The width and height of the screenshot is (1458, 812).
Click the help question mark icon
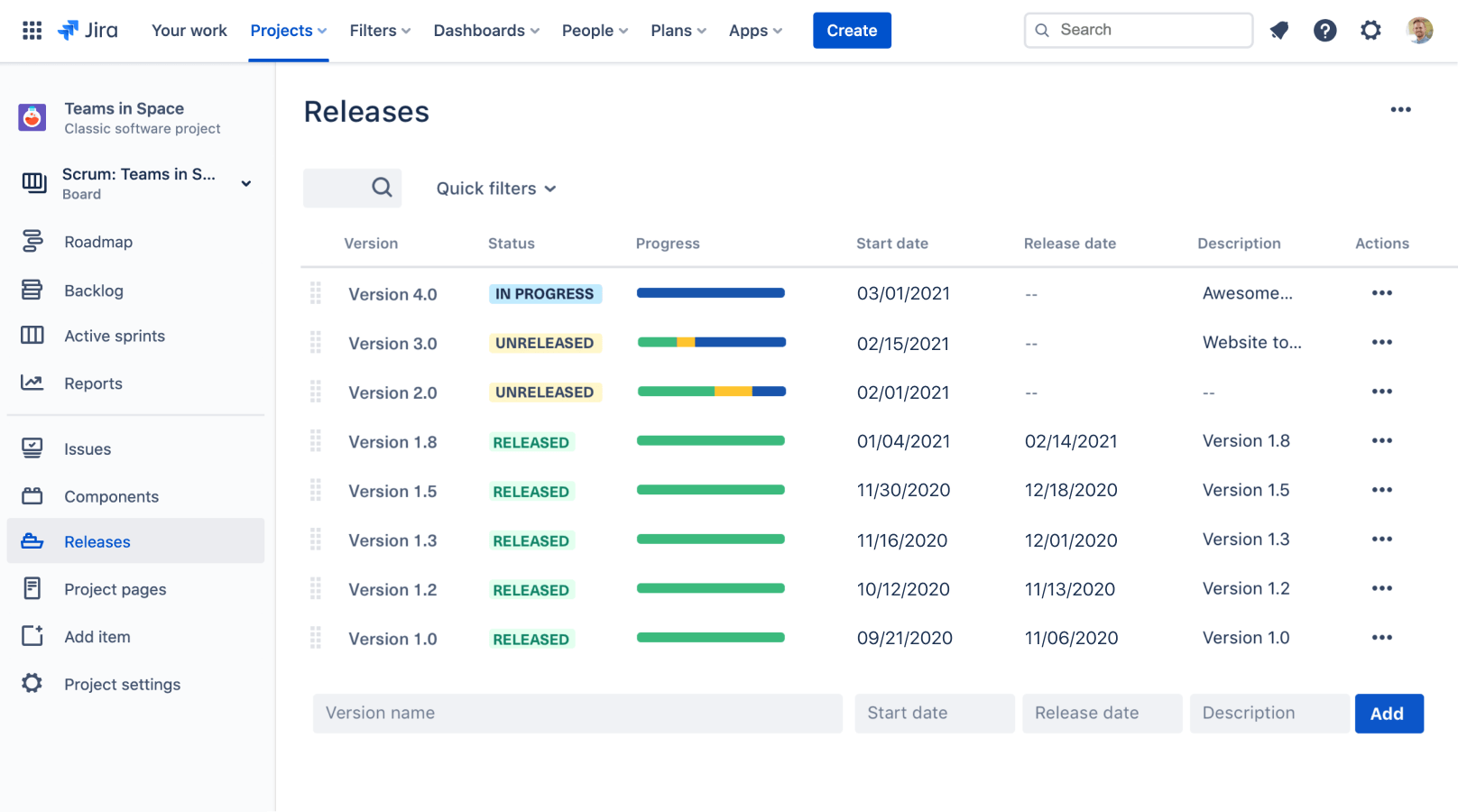pyautogui.click(x=1324, y=31)
